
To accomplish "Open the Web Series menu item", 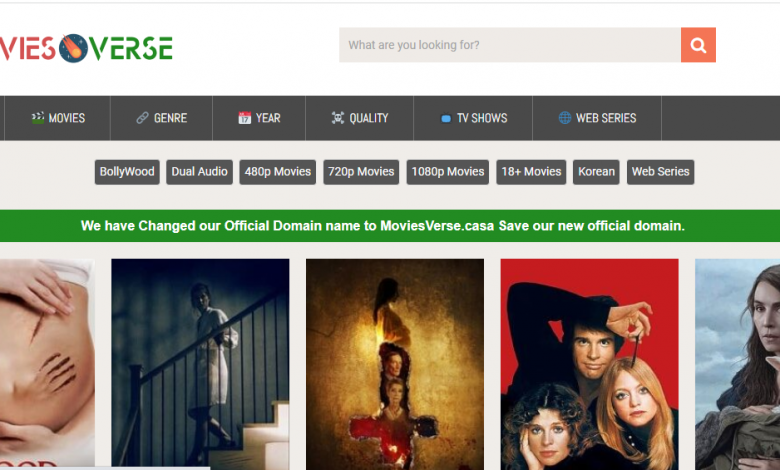I will pos(597,118).
